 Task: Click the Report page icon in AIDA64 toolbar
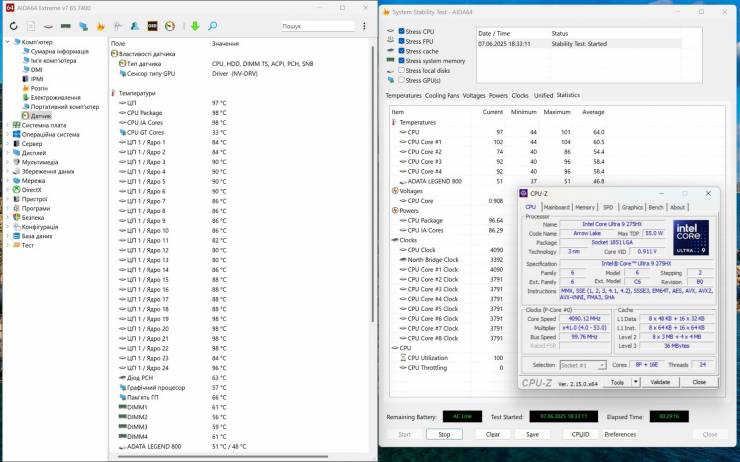[x=31, y=26]
